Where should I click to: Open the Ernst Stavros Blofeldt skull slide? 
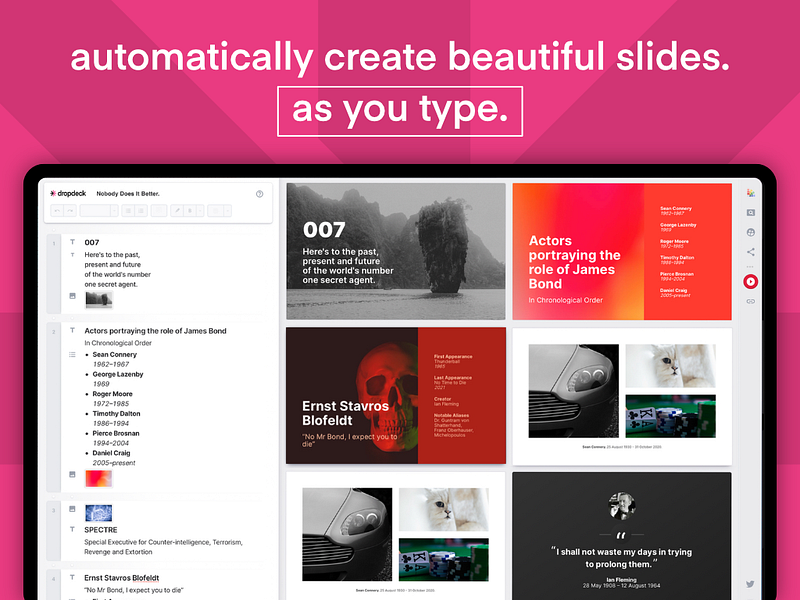click(396, 396)
